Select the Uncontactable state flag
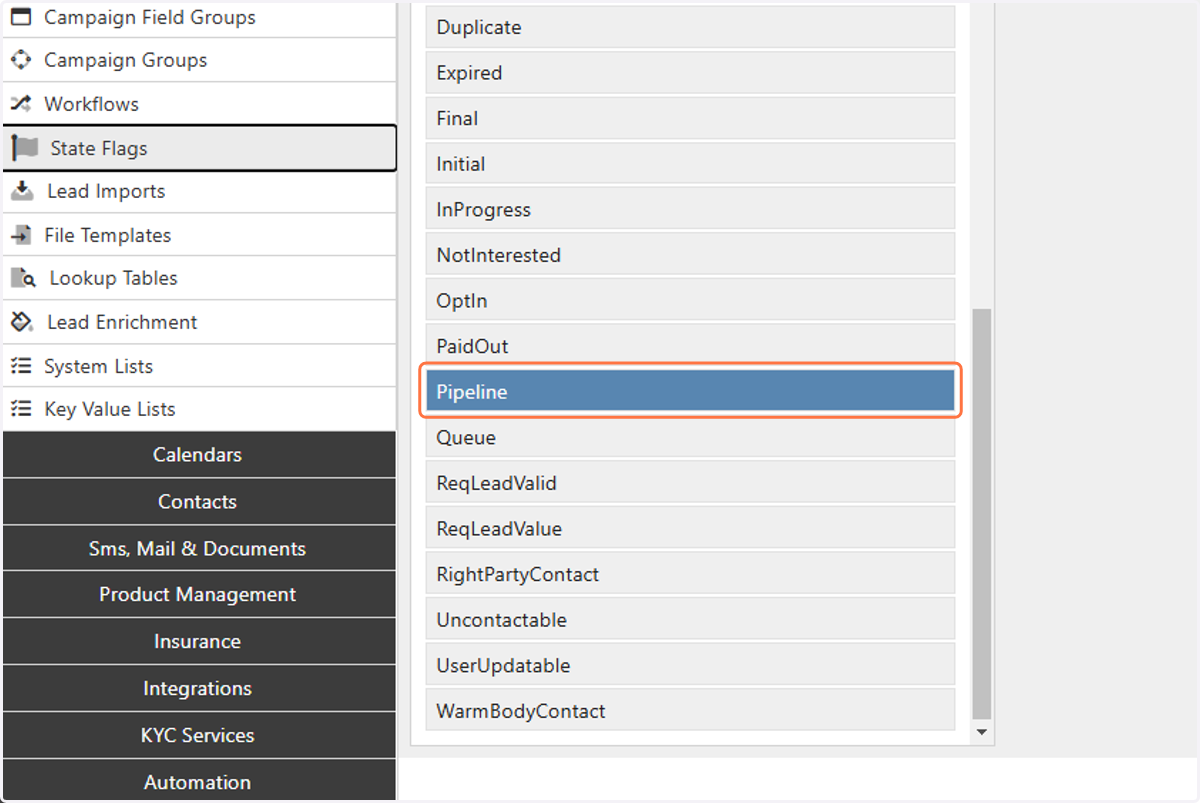This screenshot has width=1200, height=803. [690, 619]
